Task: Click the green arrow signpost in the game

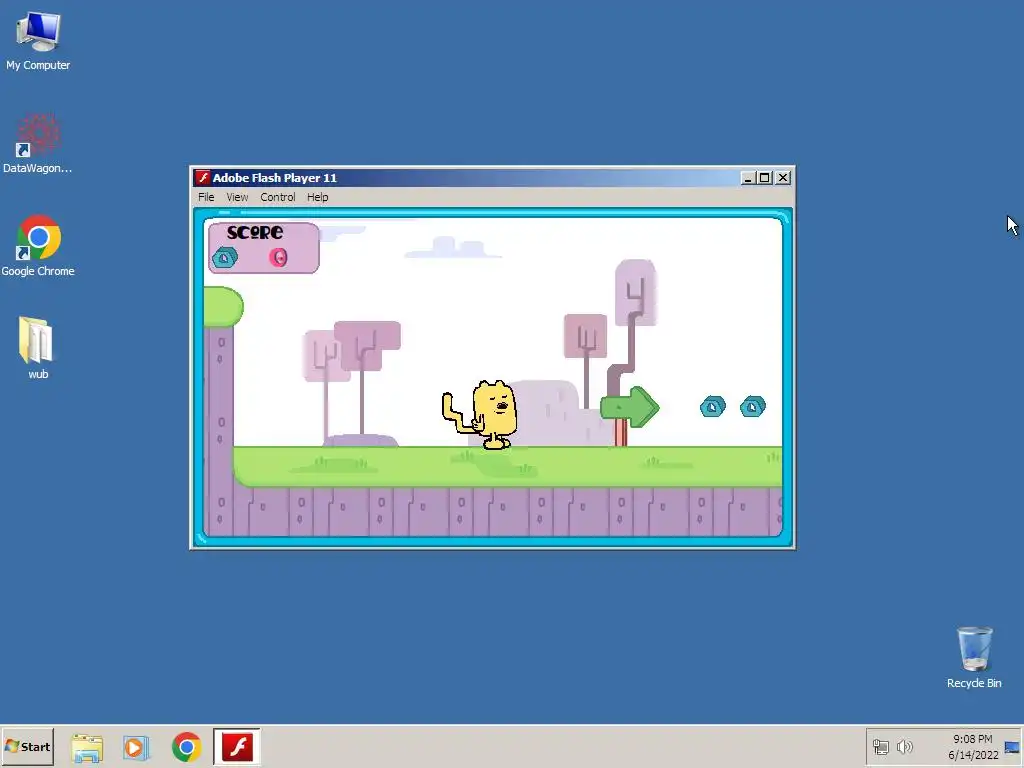Action: click(x=629, y=407)
